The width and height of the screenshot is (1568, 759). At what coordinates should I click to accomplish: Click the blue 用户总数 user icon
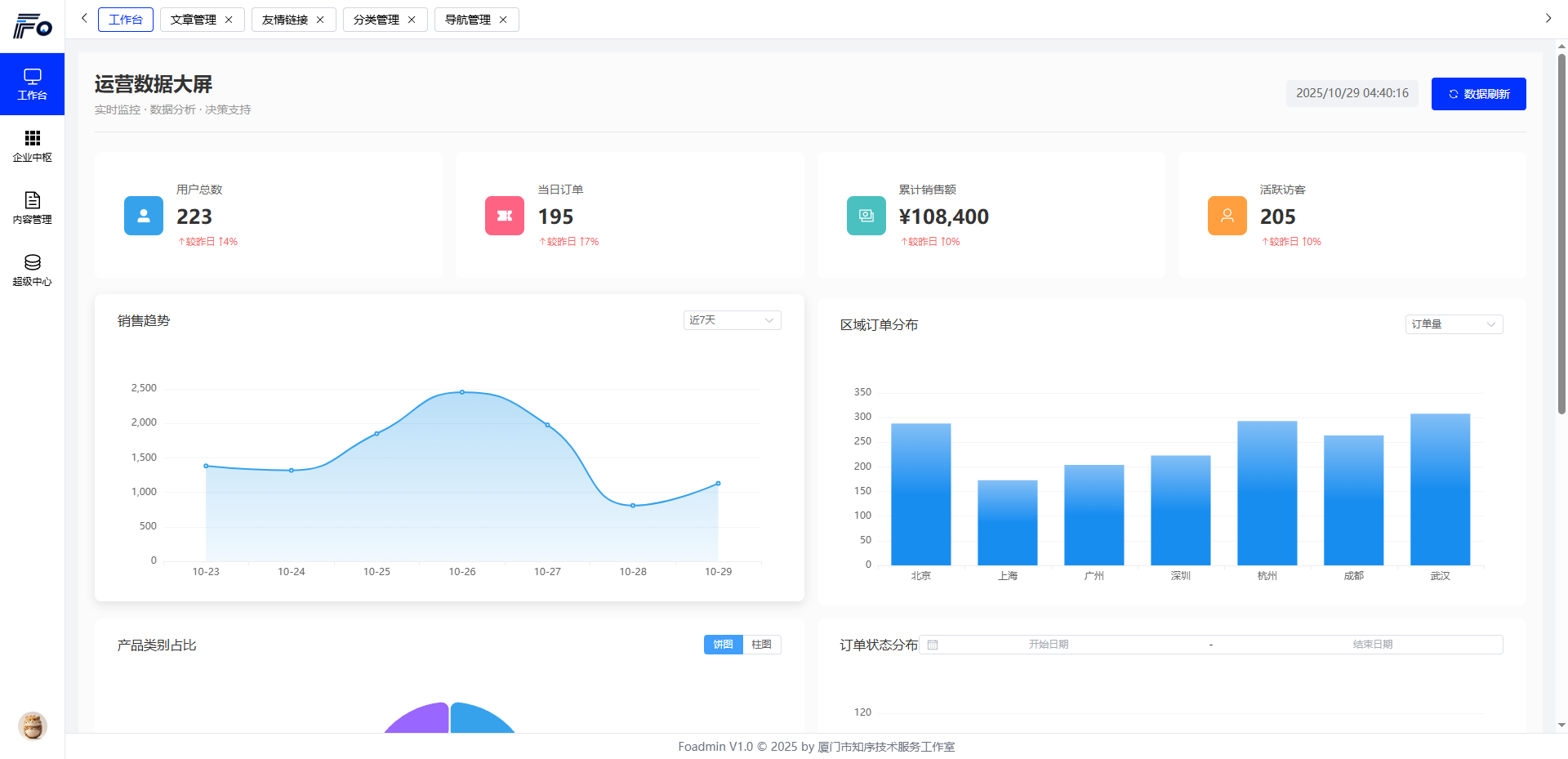(x=144, y=216)
